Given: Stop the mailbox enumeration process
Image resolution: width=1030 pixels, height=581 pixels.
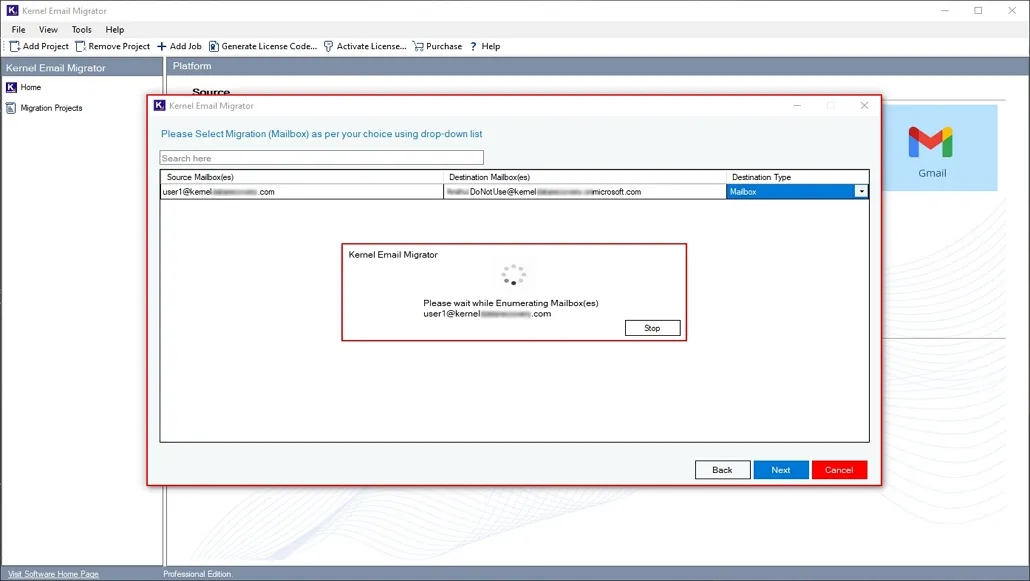Looking at the screenshot, I should 652,327.
